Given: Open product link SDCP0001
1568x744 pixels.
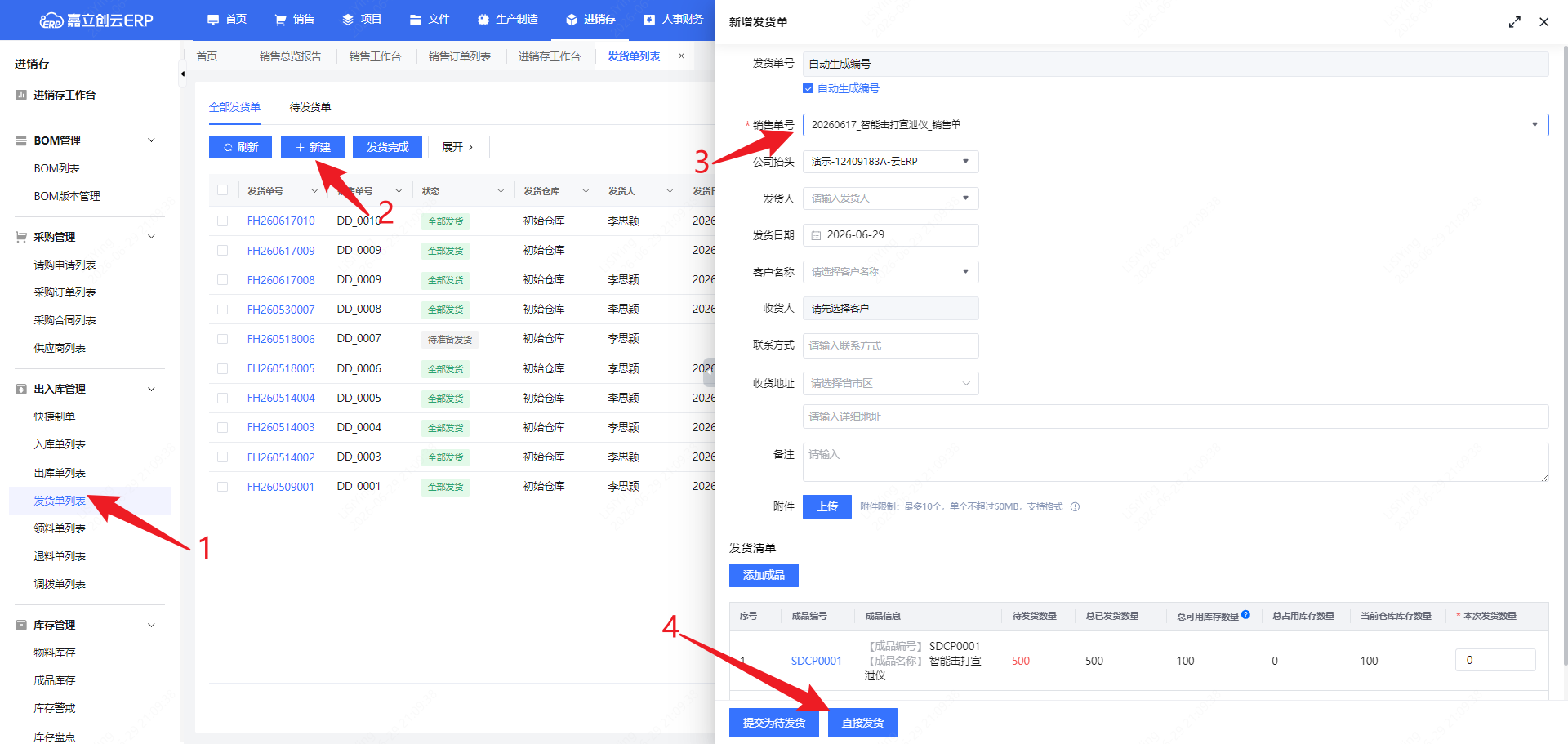Looking at the screenshot, I should (816, 661).
